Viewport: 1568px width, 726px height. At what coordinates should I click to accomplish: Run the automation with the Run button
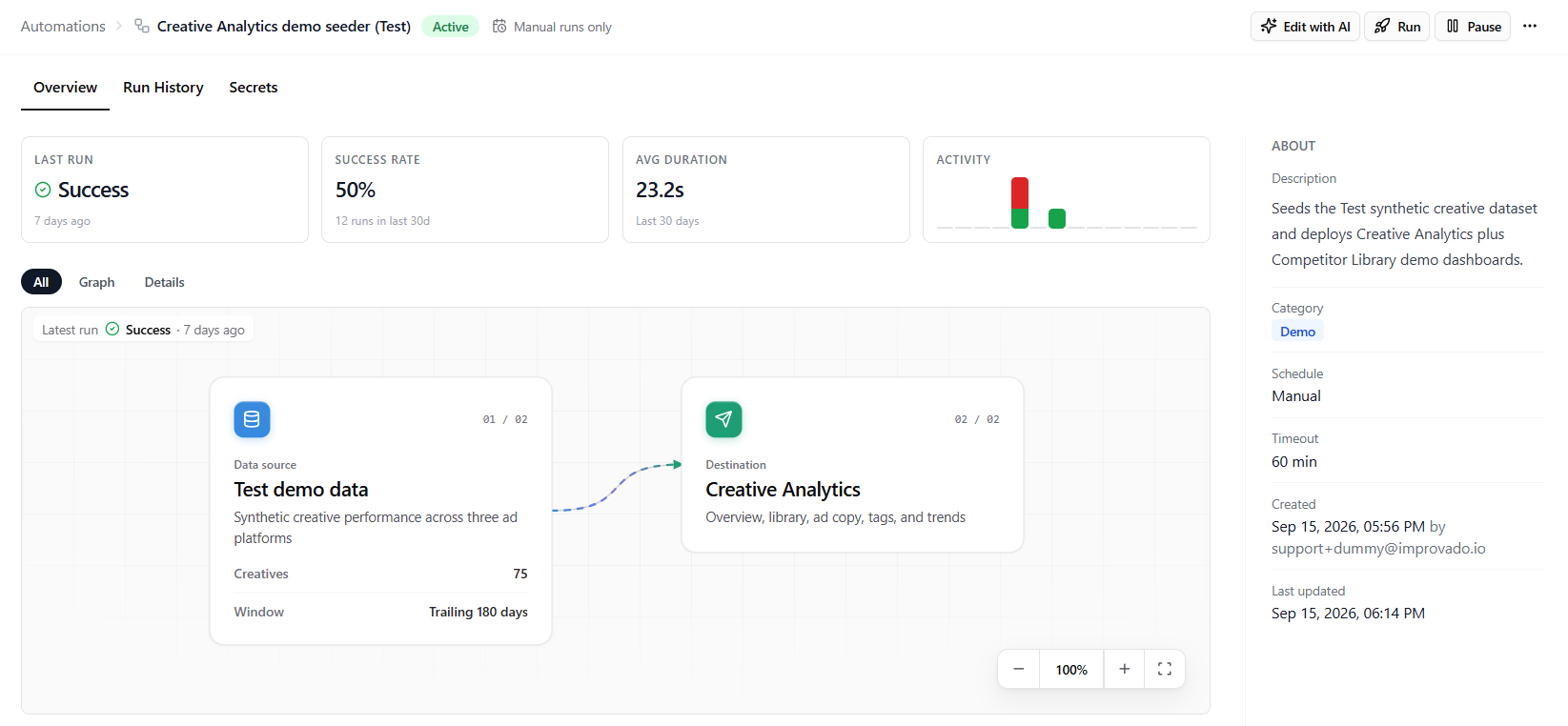(x=1396, y=27)
